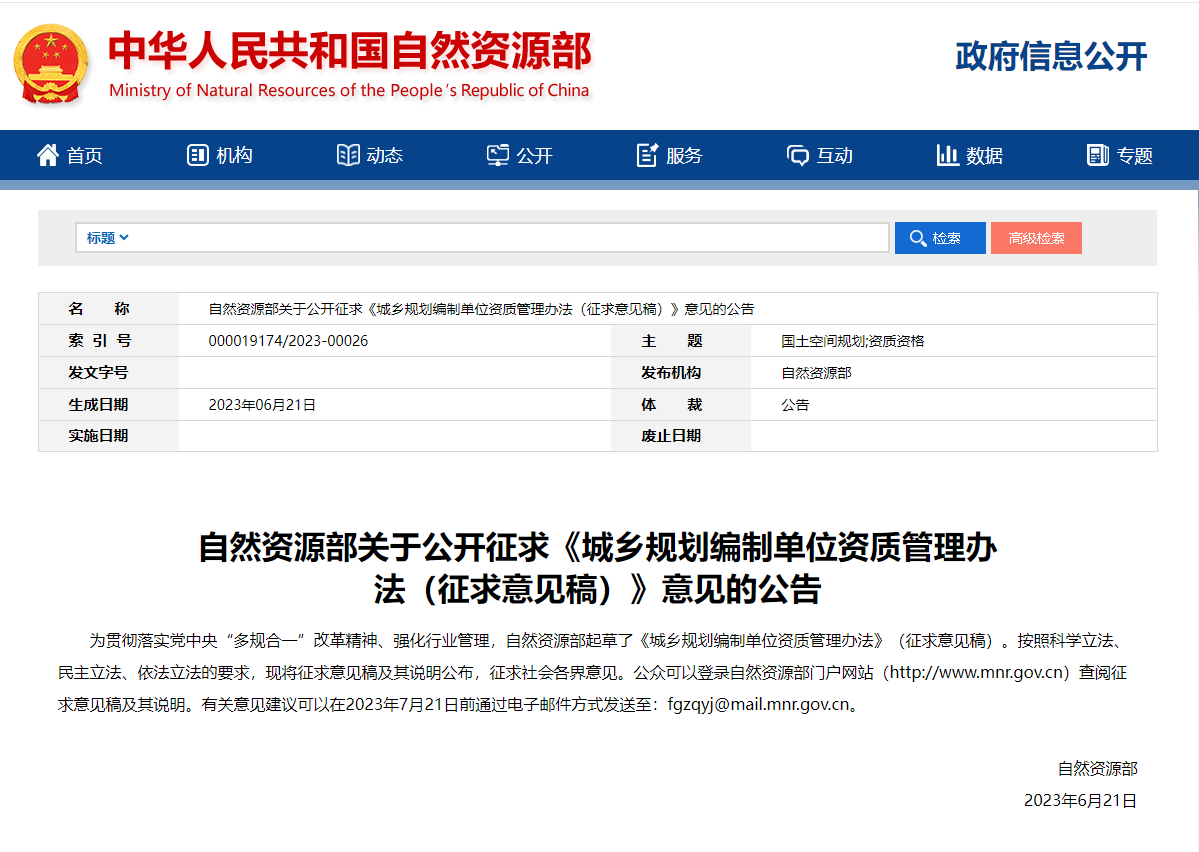Click the 政府信息公开 header title
Image resolution: width=1199 pixels, height=852 pixels.
coord(1051,57)
